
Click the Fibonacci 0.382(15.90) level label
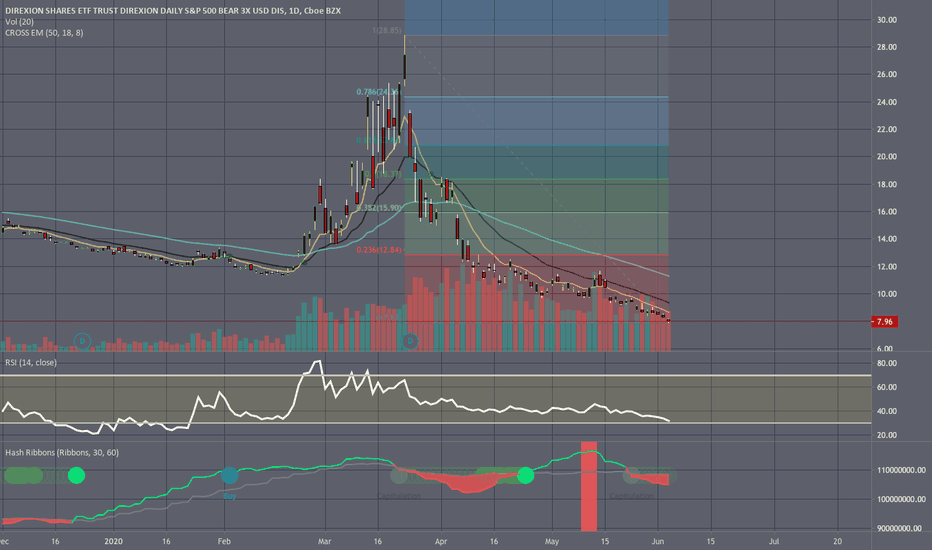(x=379, y=208)
